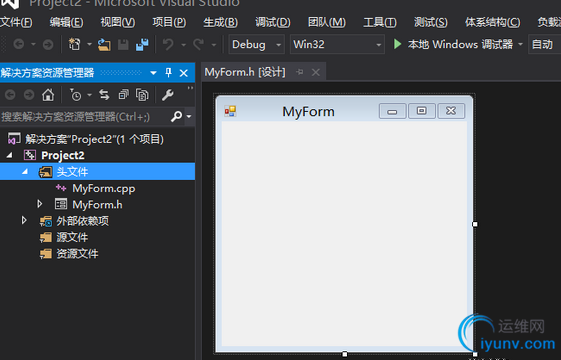Click the Save All icon
This screenshot has height=360, width=561.
pos(142,45)
